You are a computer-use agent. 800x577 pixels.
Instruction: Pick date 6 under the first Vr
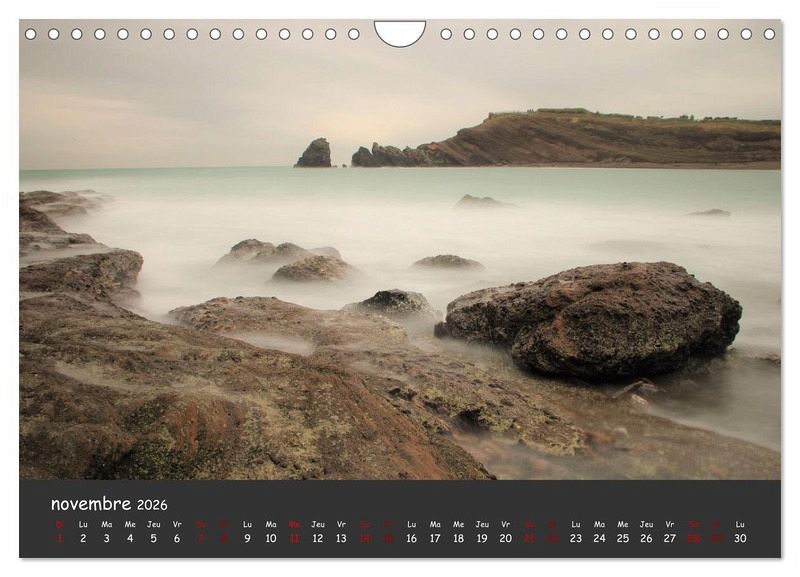pos(177,538)
